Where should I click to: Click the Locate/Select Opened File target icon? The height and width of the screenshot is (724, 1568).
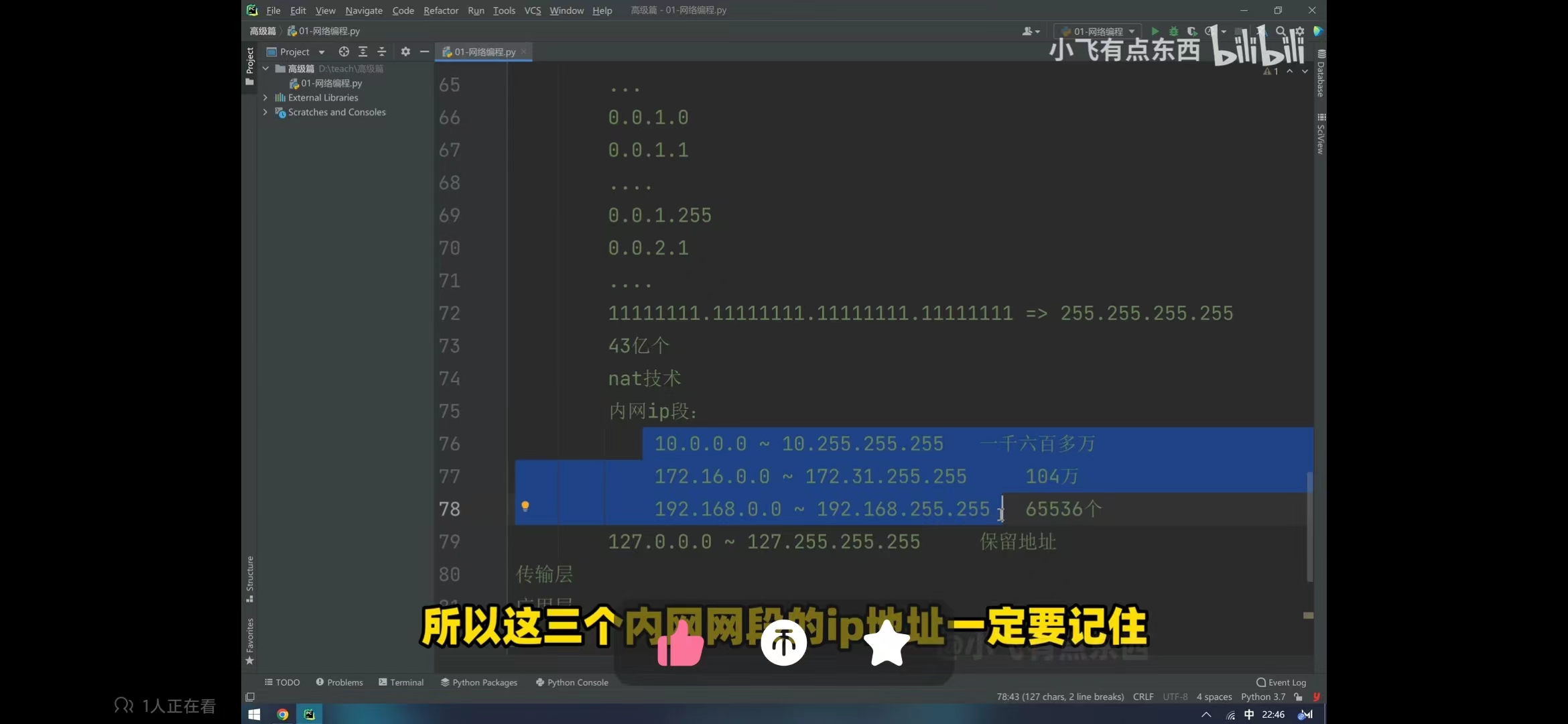[344, 52]
